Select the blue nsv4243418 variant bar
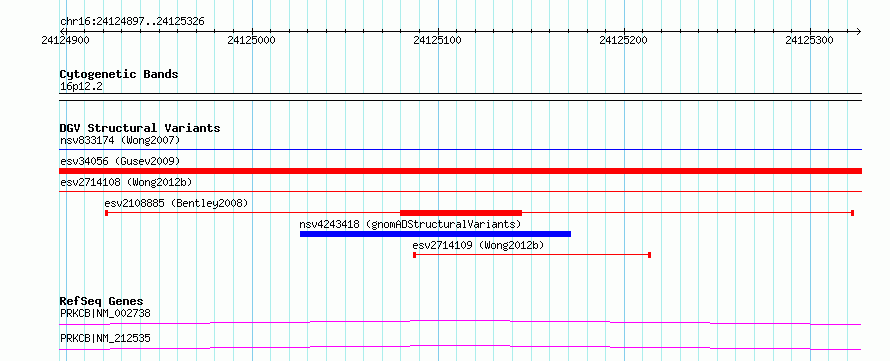Viewport: 890px width, 361px height. pyautogui.click(x=435, y=234)
